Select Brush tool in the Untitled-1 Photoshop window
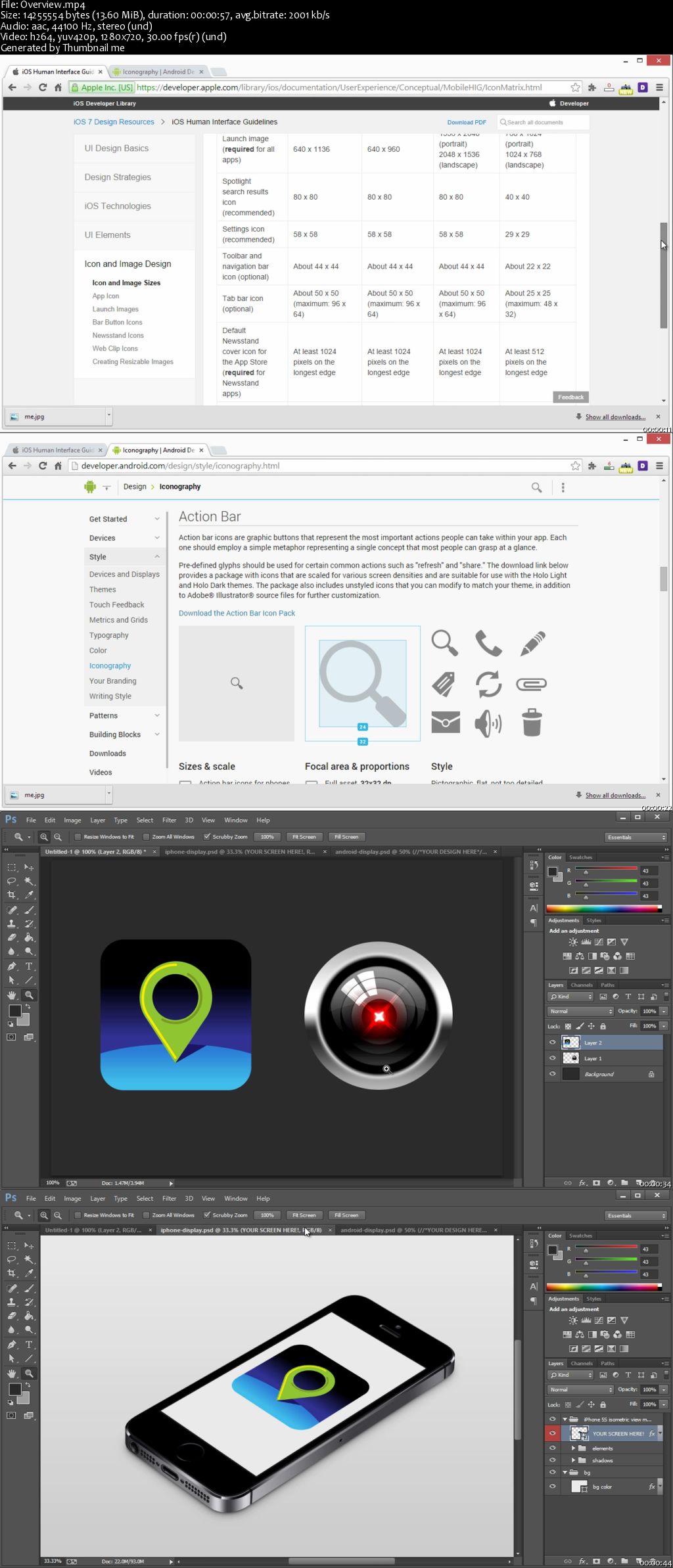This screenshot has height=1568, width=673. tap(29, 910)
